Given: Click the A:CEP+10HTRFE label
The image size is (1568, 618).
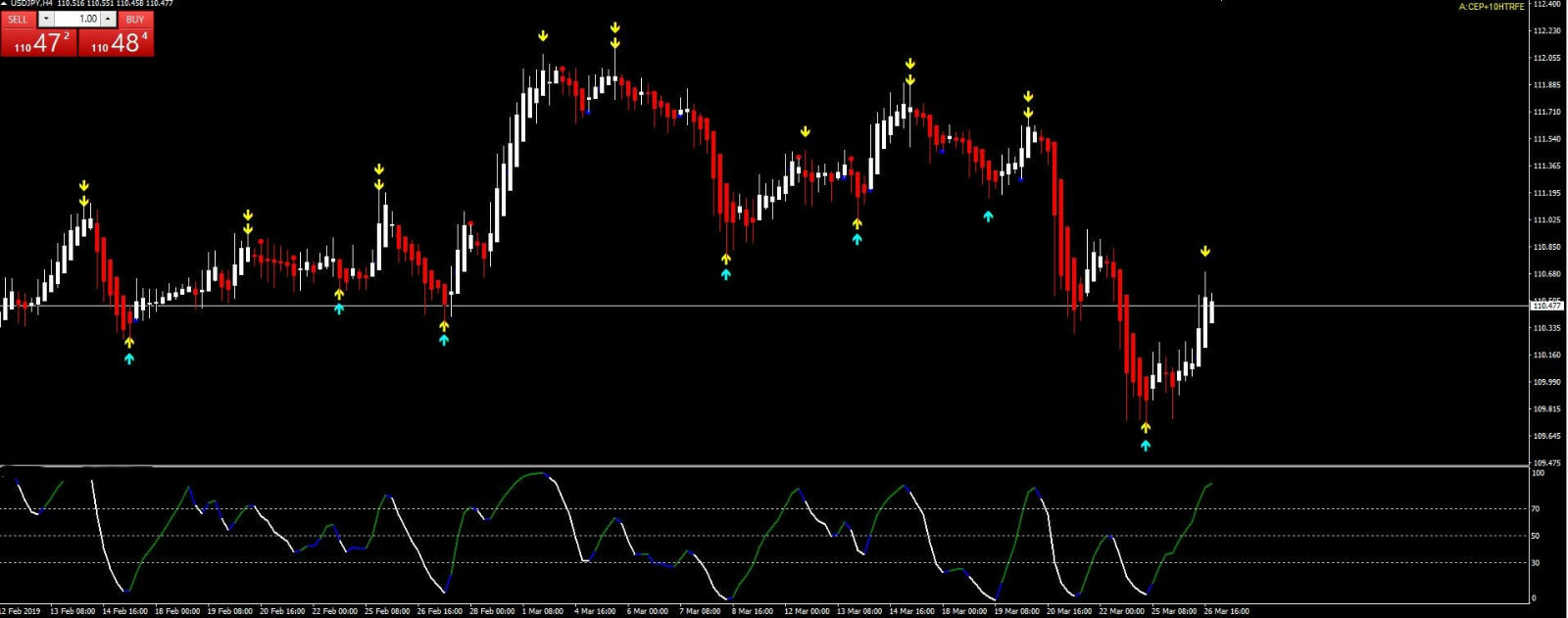Looking at the screenshot, I should [1492, 7].
